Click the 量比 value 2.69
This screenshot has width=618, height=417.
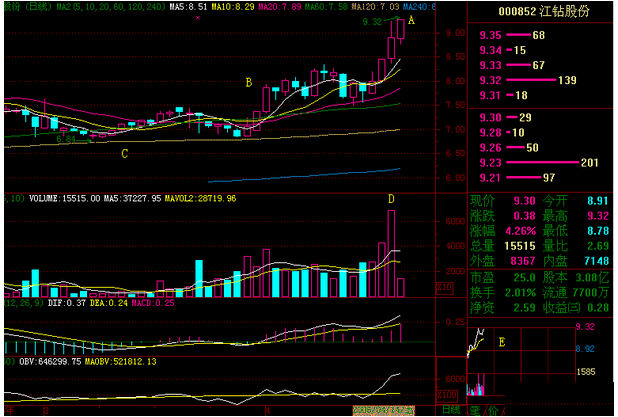pyautogui.click(x=598, y=246)
